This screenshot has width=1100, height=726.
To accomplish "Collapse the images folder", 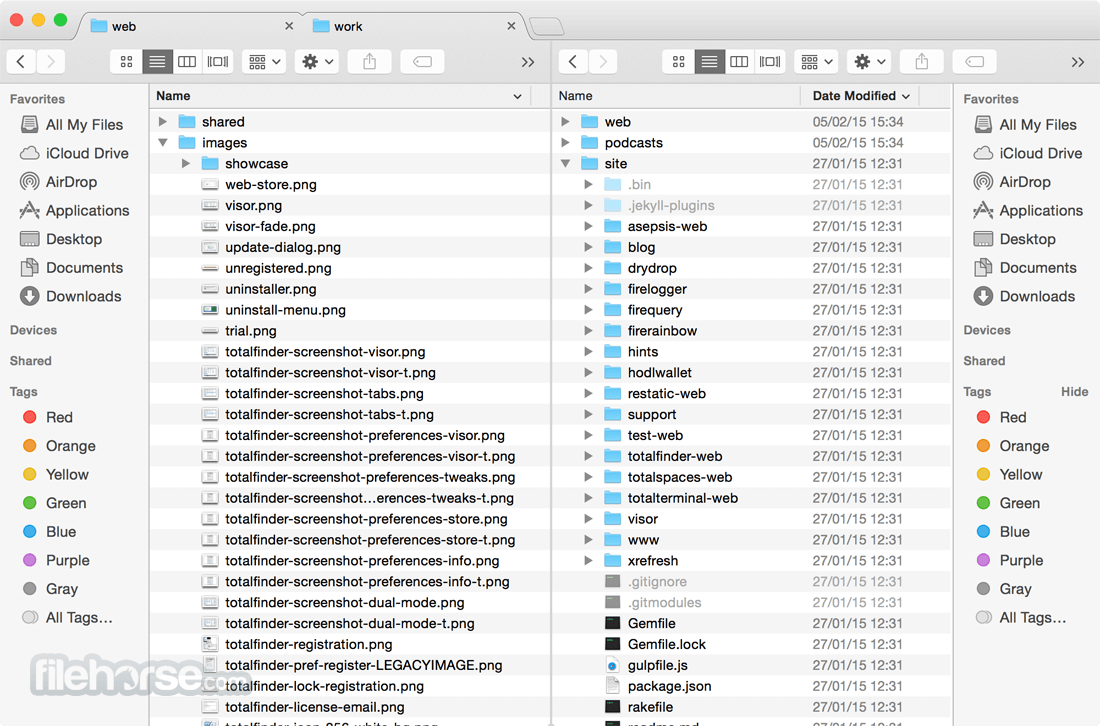I will pos(163,142).
